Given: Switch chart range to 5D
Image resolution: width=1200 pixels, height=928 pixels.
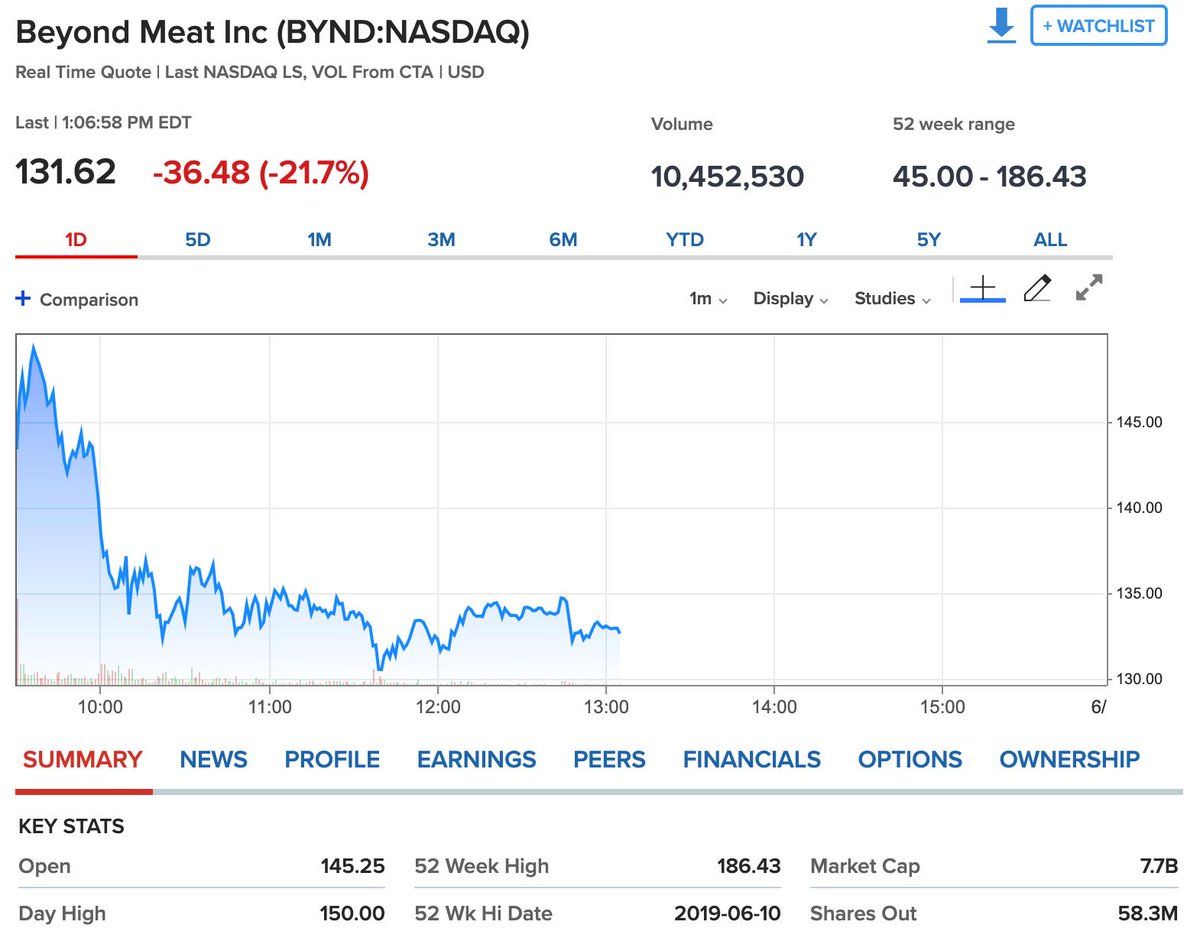Looking at the screenshot, I should [x=198, y=240].
